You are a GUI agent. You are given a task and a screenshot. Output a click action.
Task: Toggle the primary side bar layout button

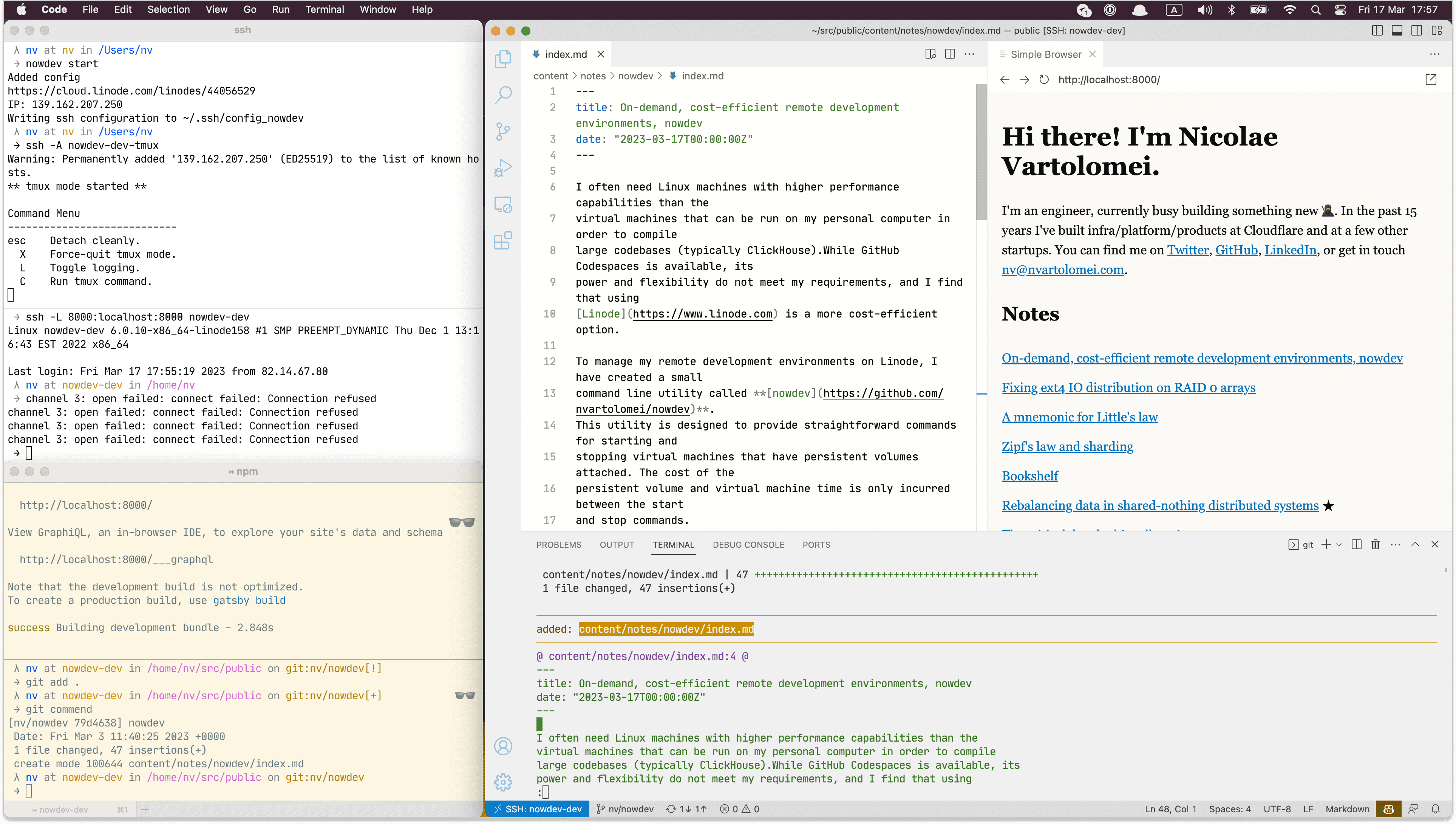pyautogui.click(x=1377, y=31)
